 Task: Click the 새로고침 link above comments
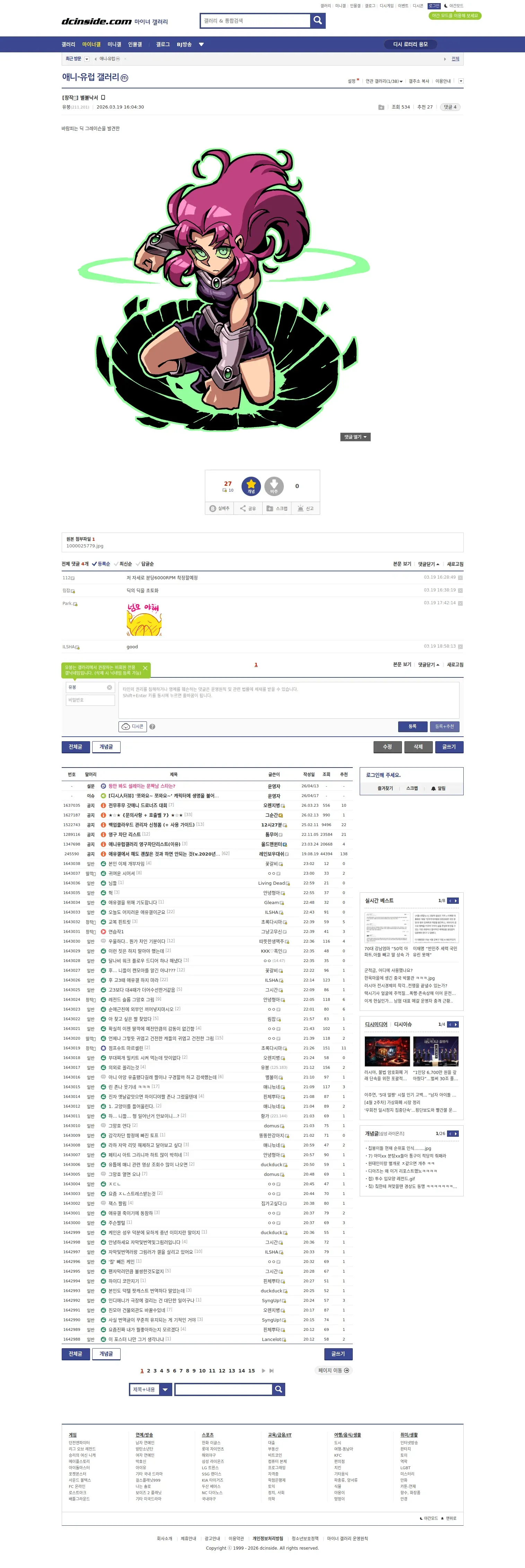455,564
